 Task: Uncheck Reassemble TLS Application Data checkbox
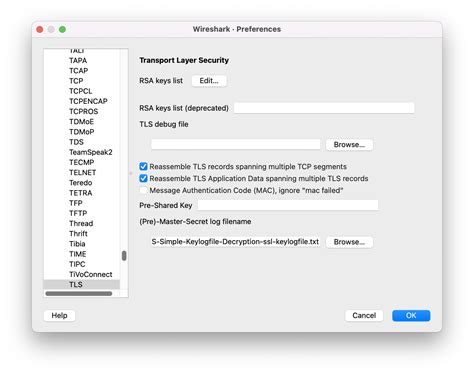143,178
